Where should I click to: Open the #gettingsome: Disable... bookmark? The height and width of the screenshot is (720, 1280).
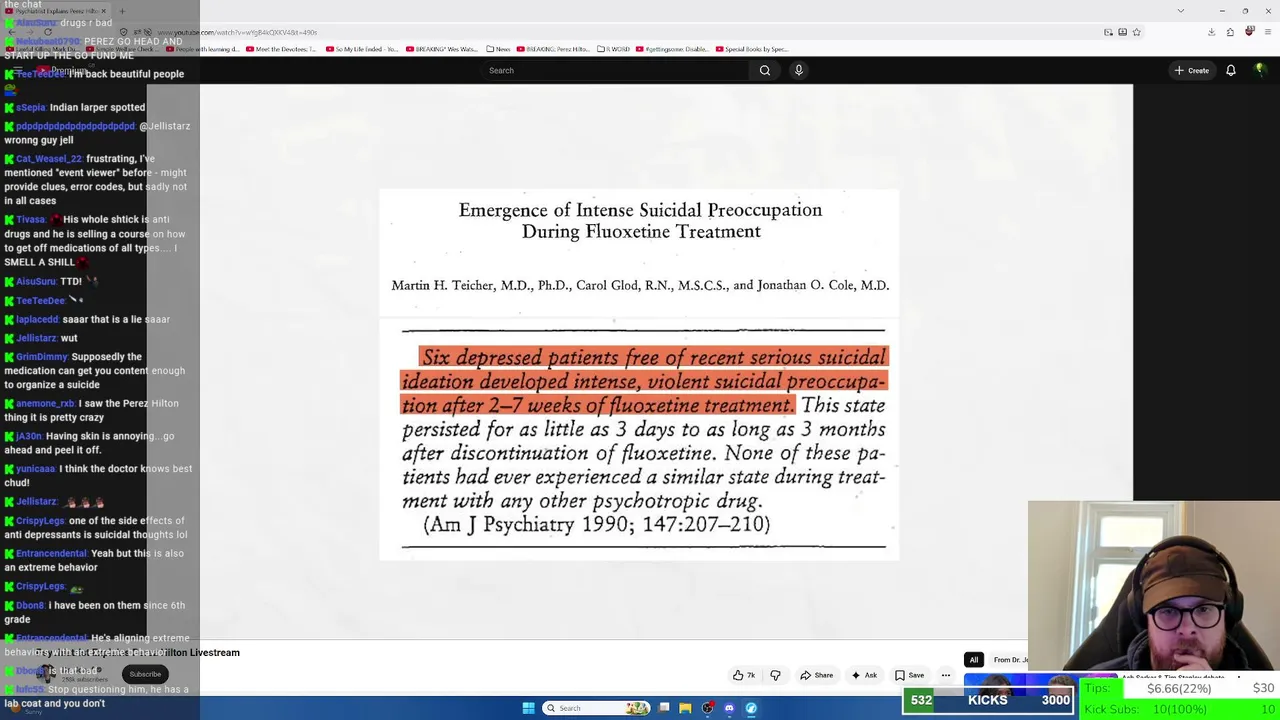[x=671, y=49]
